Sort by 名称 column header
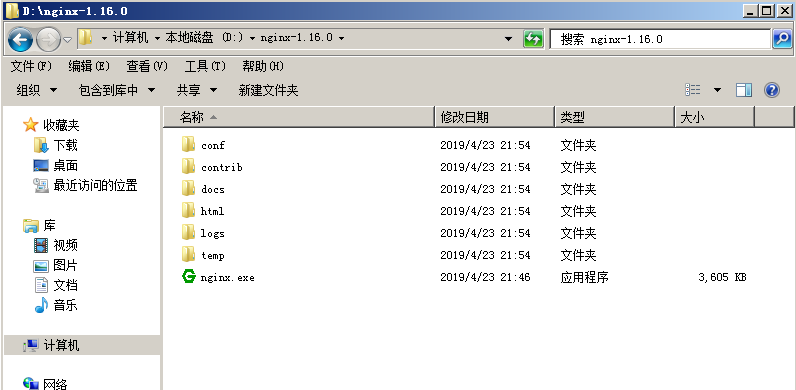 [299, 117]
